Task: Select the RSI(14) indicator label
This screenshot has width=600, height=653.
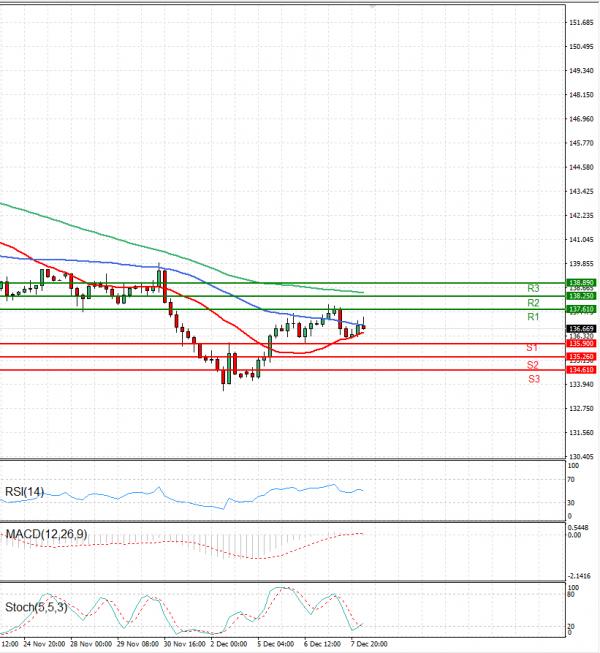Action: click(24, 492)
